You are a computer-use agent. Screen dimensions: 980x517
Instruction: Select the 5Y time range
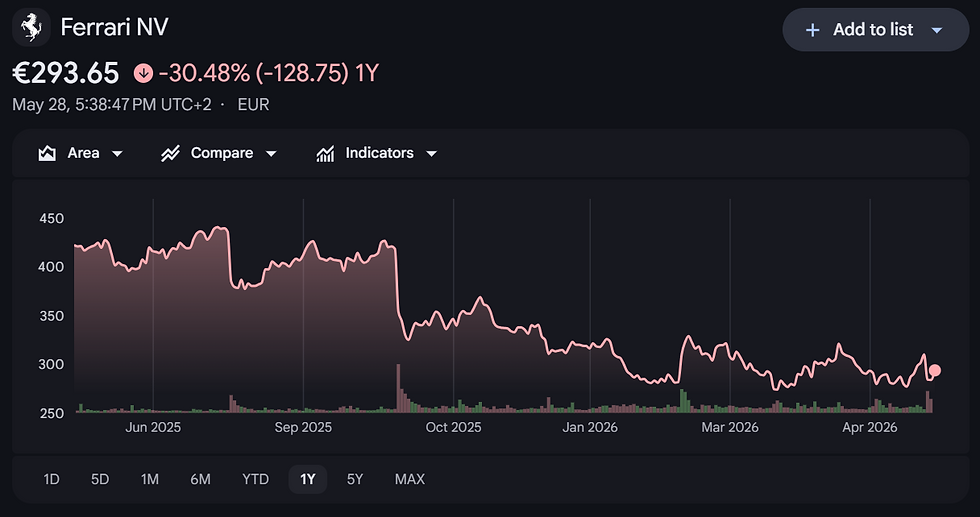pyautogui.click(x=355, y=479)
